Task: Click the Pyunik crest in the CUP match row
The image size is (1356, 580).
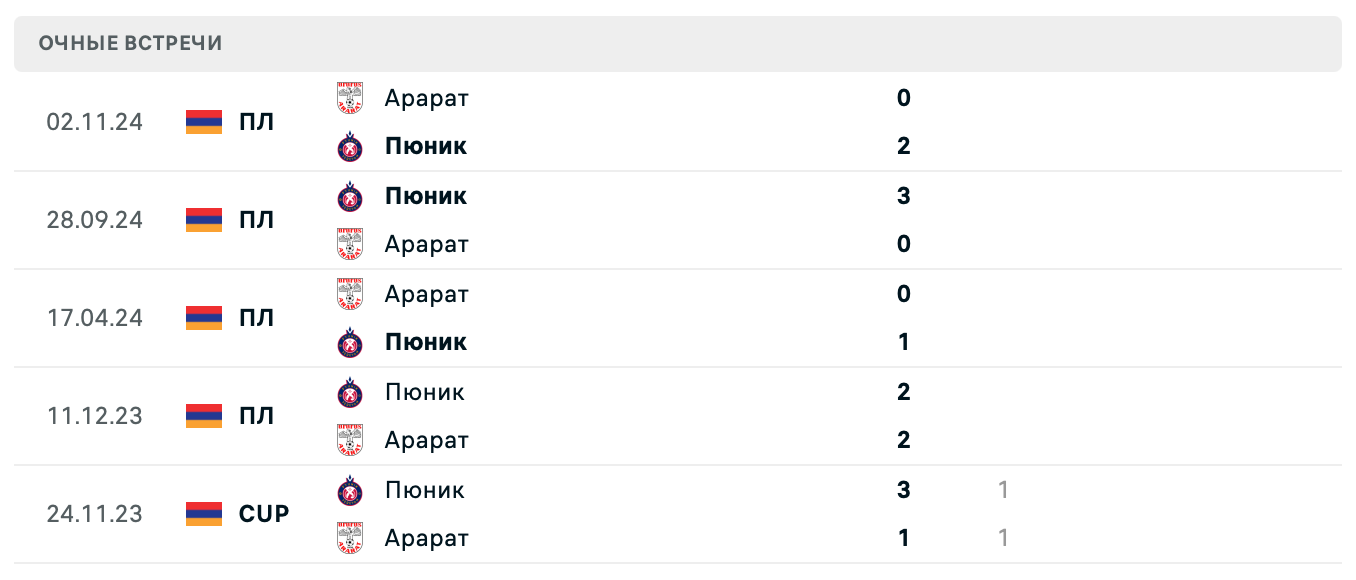Action: (x=349, y=490)
